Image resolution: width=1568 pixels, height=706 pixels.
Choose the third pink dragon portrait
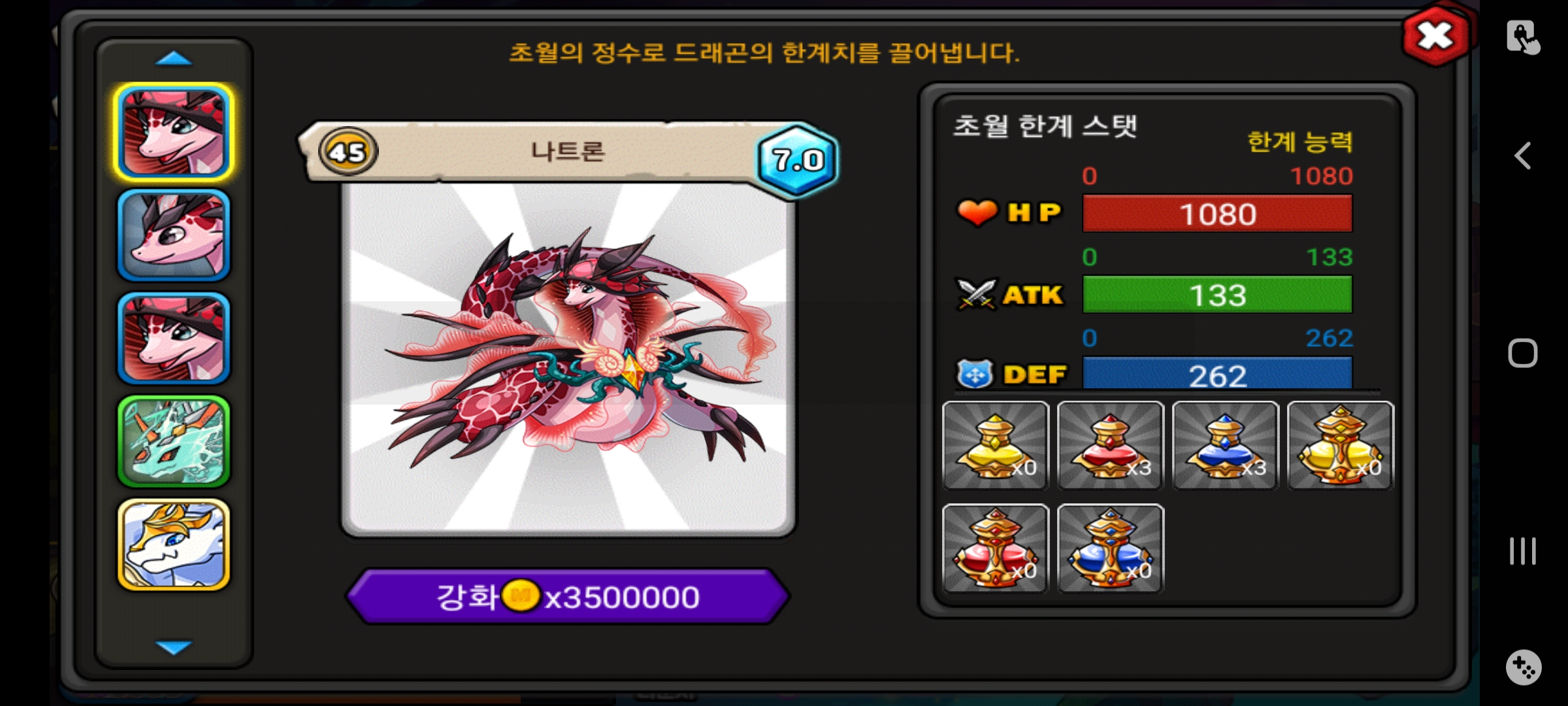[174, 338]
